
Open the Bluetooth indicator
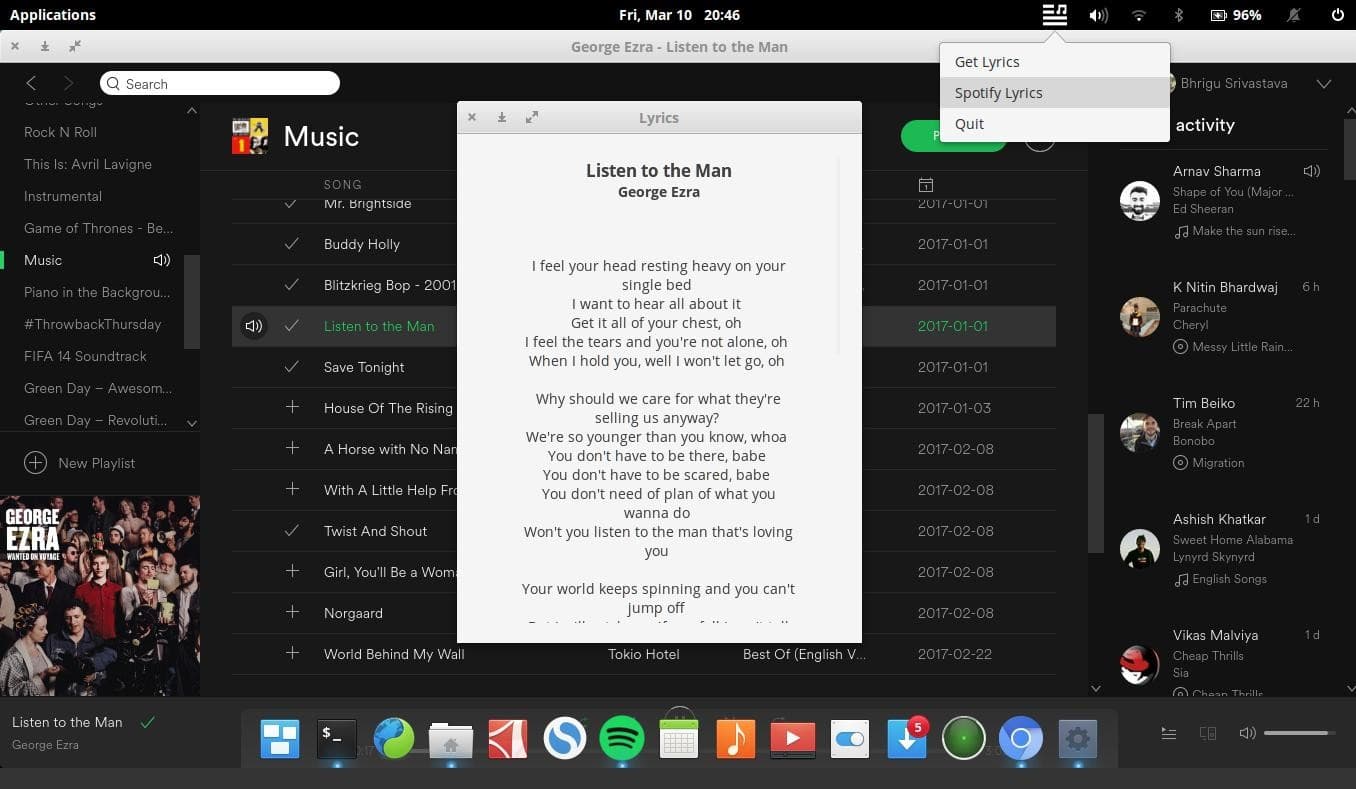point(1178,15)
